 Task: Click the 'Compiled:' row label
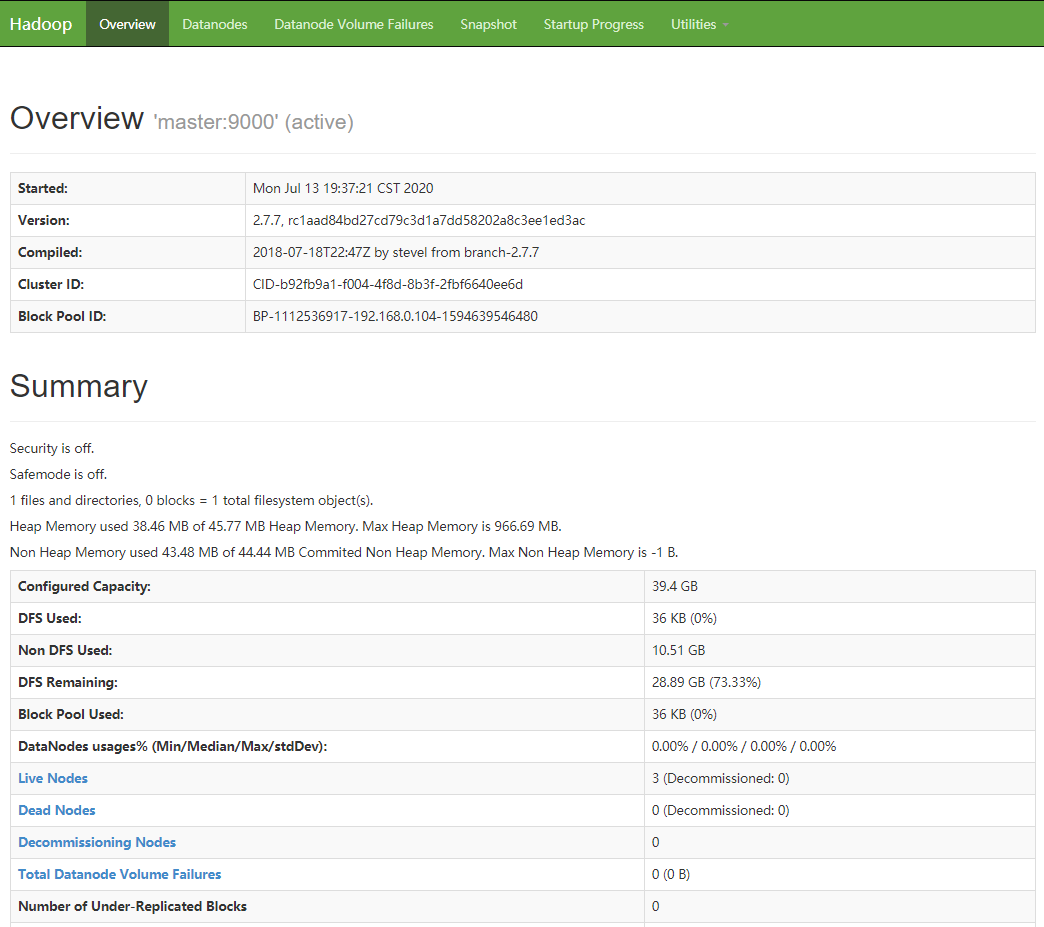click(x=50, y=252)
